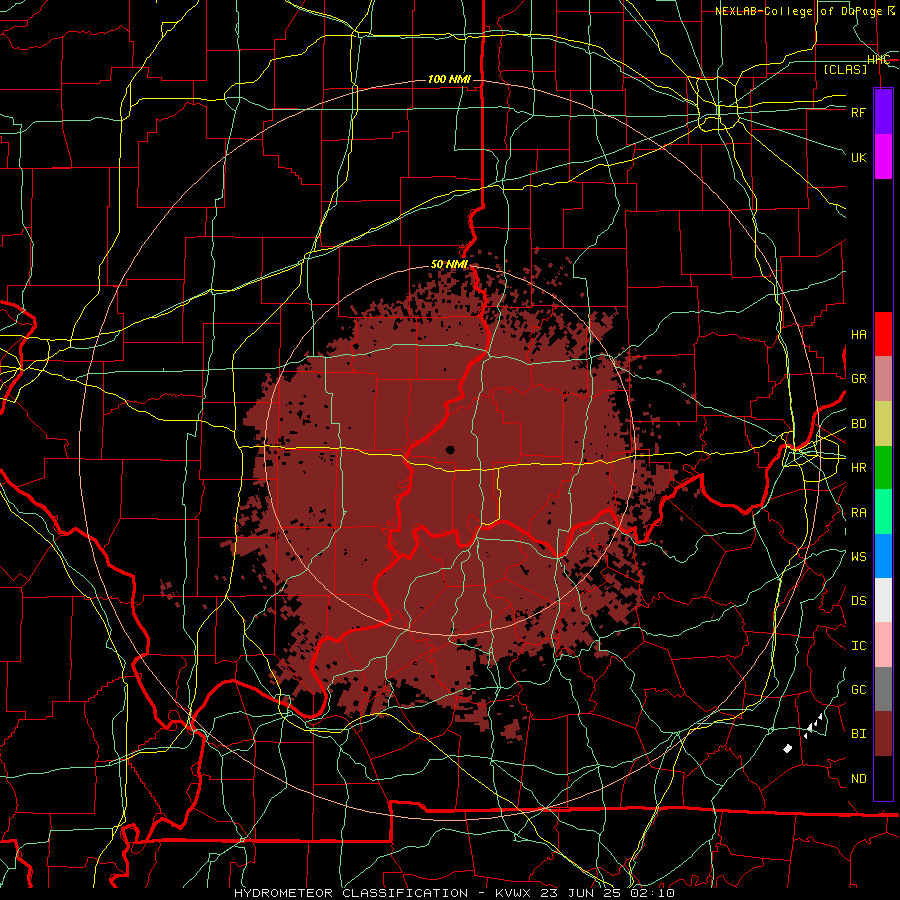The height and width of the screenshot is (900, 900).
Task: Click the HYDROMETEOR CLASSIFICATION title text
Action: coord(351,893)
